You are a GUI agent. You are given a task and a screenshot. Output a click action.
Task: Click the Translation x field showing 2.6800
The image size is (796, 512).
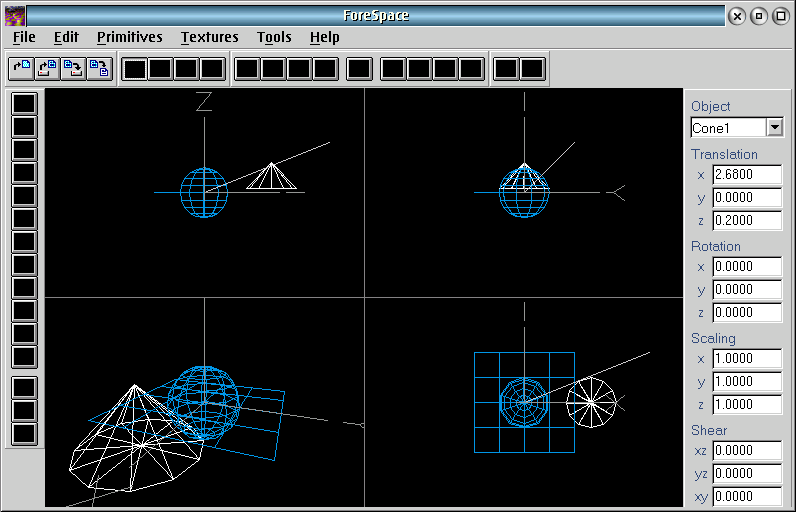[x=747, y=175]
